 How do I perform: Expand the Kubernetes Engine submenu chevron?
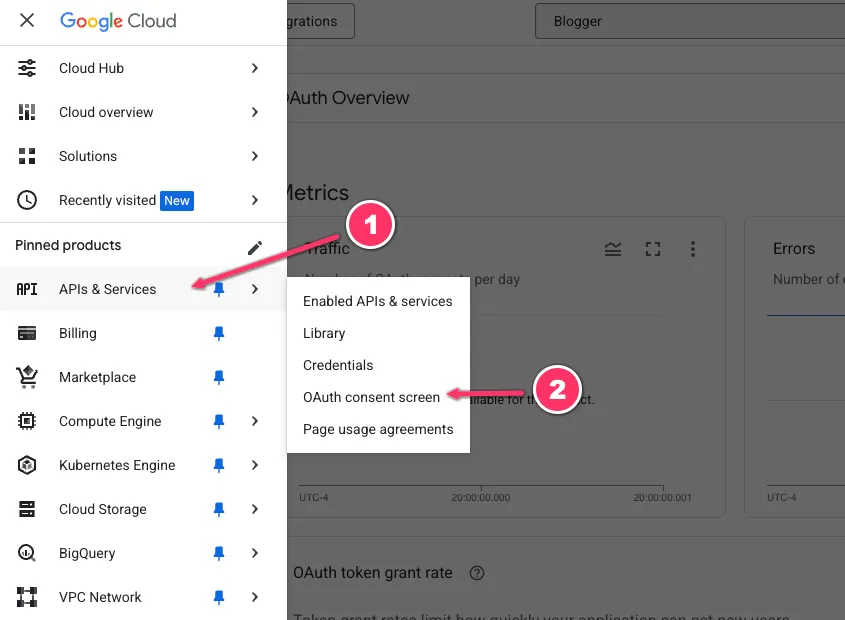(x=255, y=465)
